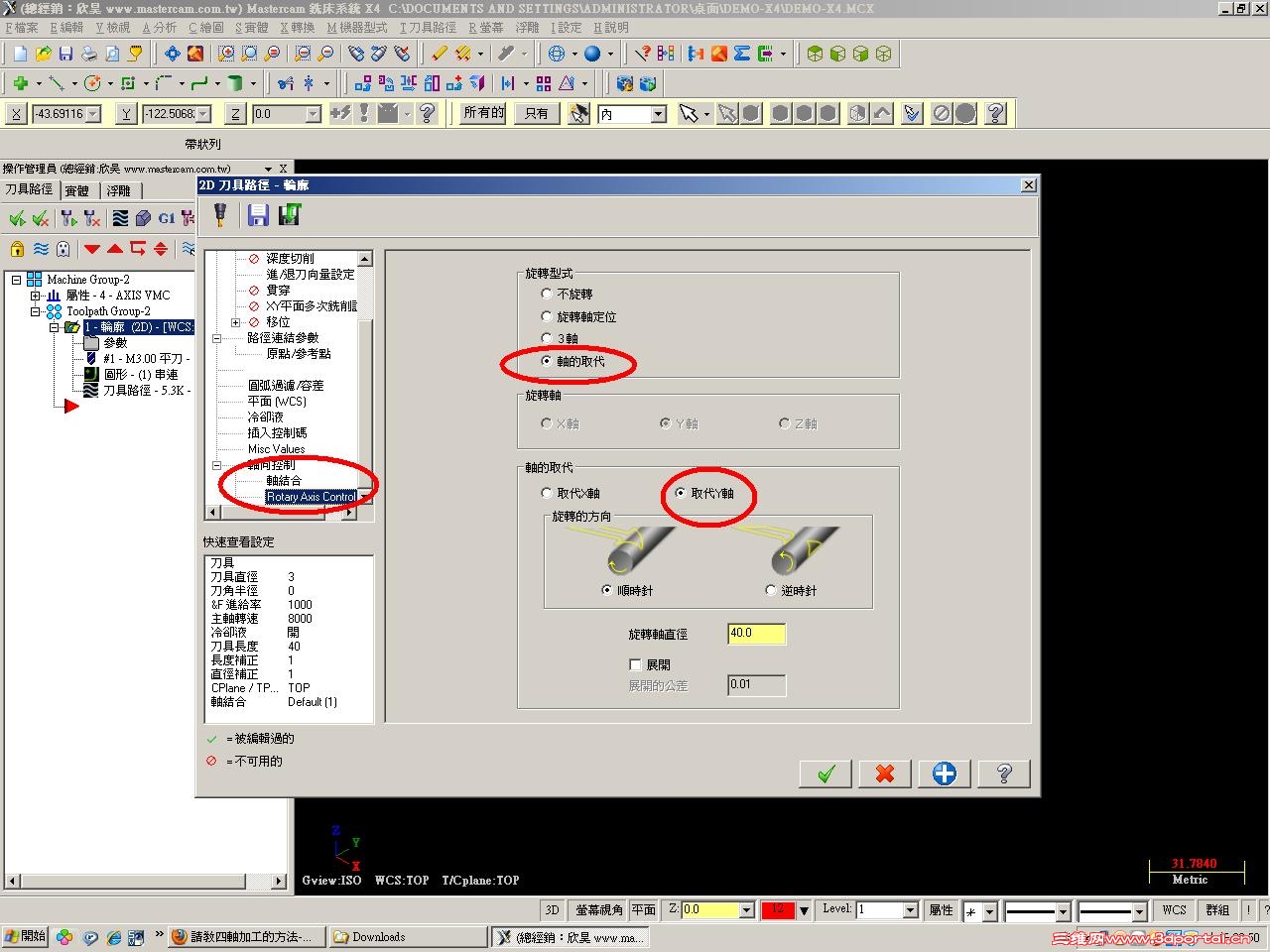Select all operations with the green check
This screenshot has width=1270, height=952.
pyautogui.click(x=17, y=218)
